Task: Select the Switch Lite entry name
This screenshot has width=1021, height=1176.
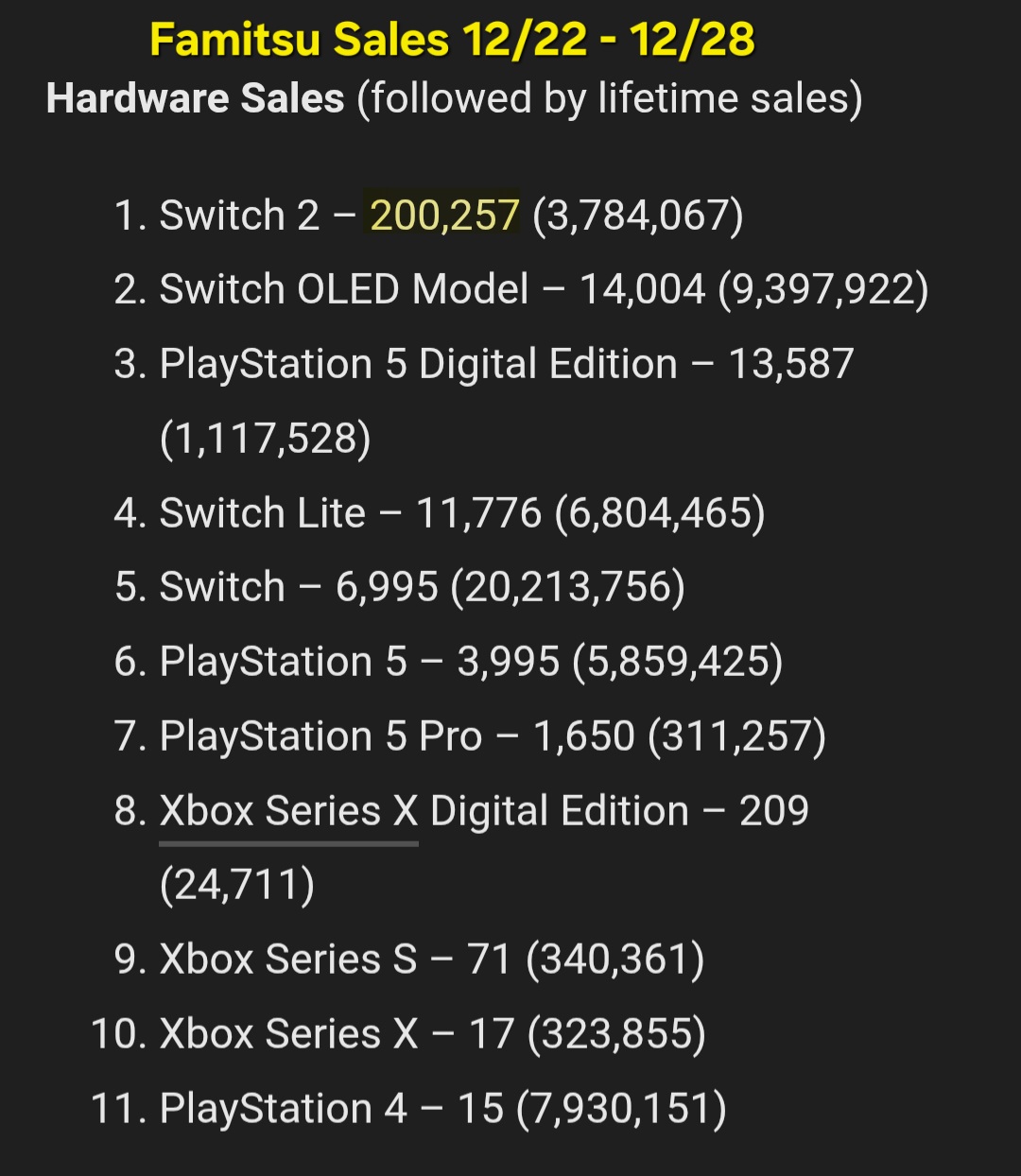Action: (262, 513)
